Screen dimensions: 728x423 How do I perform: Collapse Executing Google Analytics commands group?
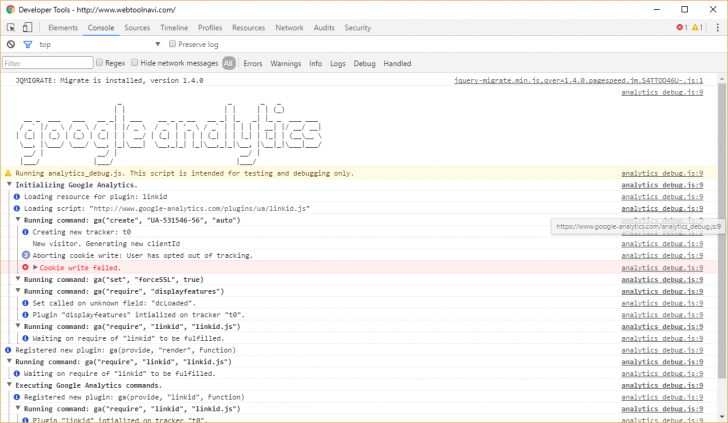[x=9, y=385]
